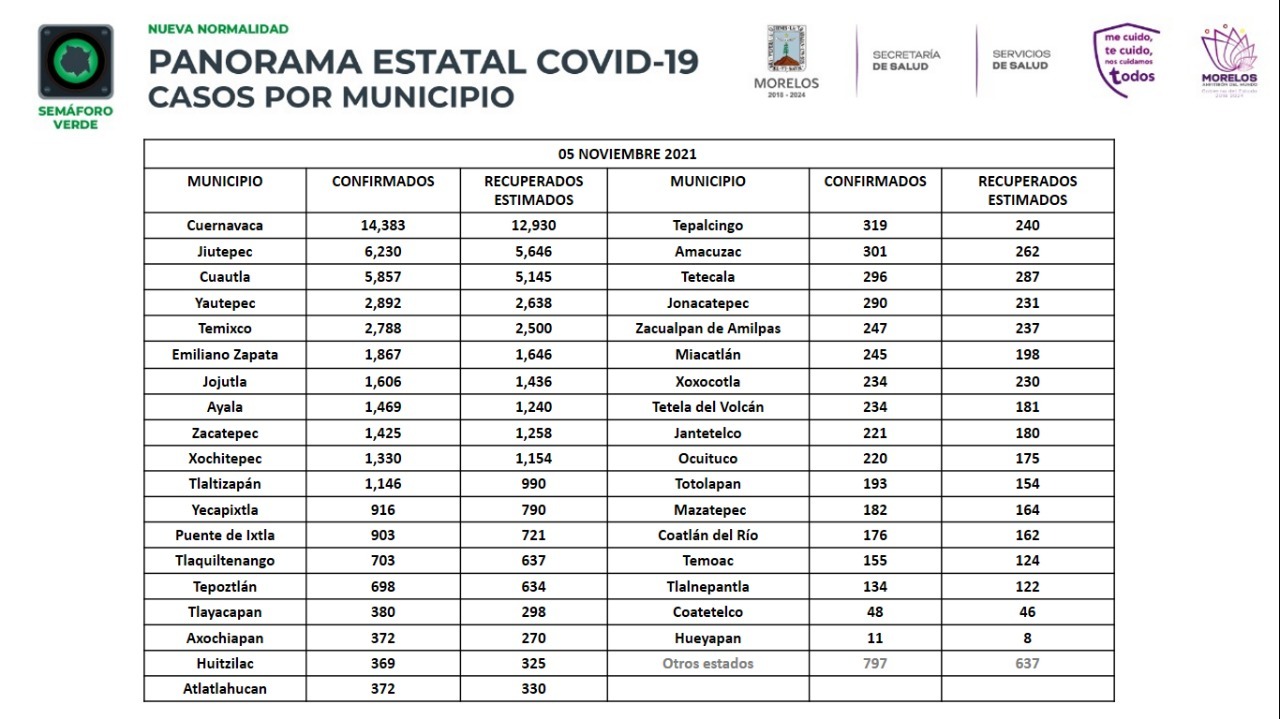Click the Servicios de Salud logo

[x=1021, y=60]
